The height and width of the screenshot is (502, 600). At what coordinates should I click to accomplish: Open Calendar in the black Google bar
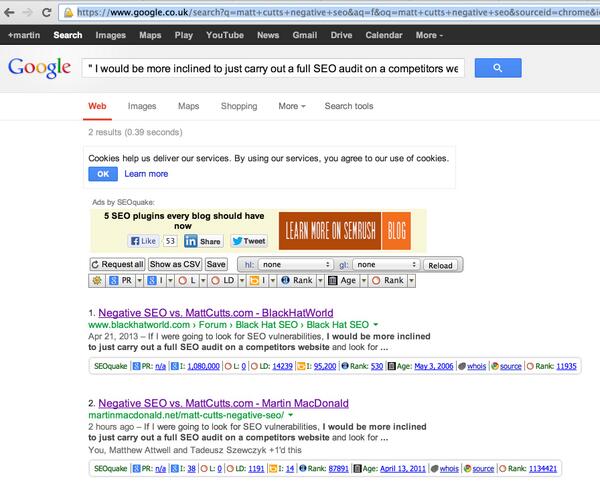click(x=384, y=35)
